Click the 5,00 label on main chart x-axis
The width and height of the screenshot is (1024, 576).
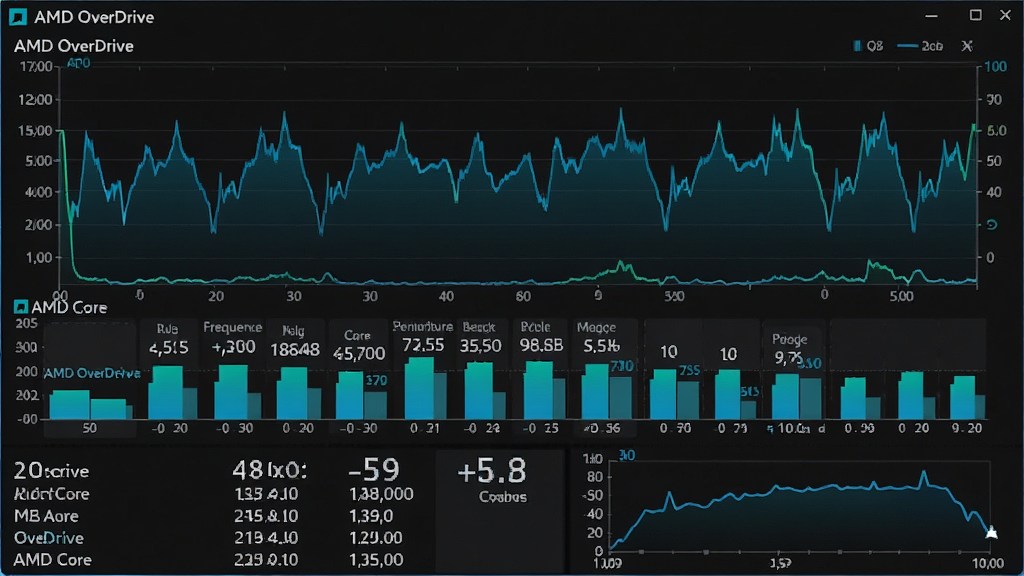pyautogui.click(x=901, y=296)
